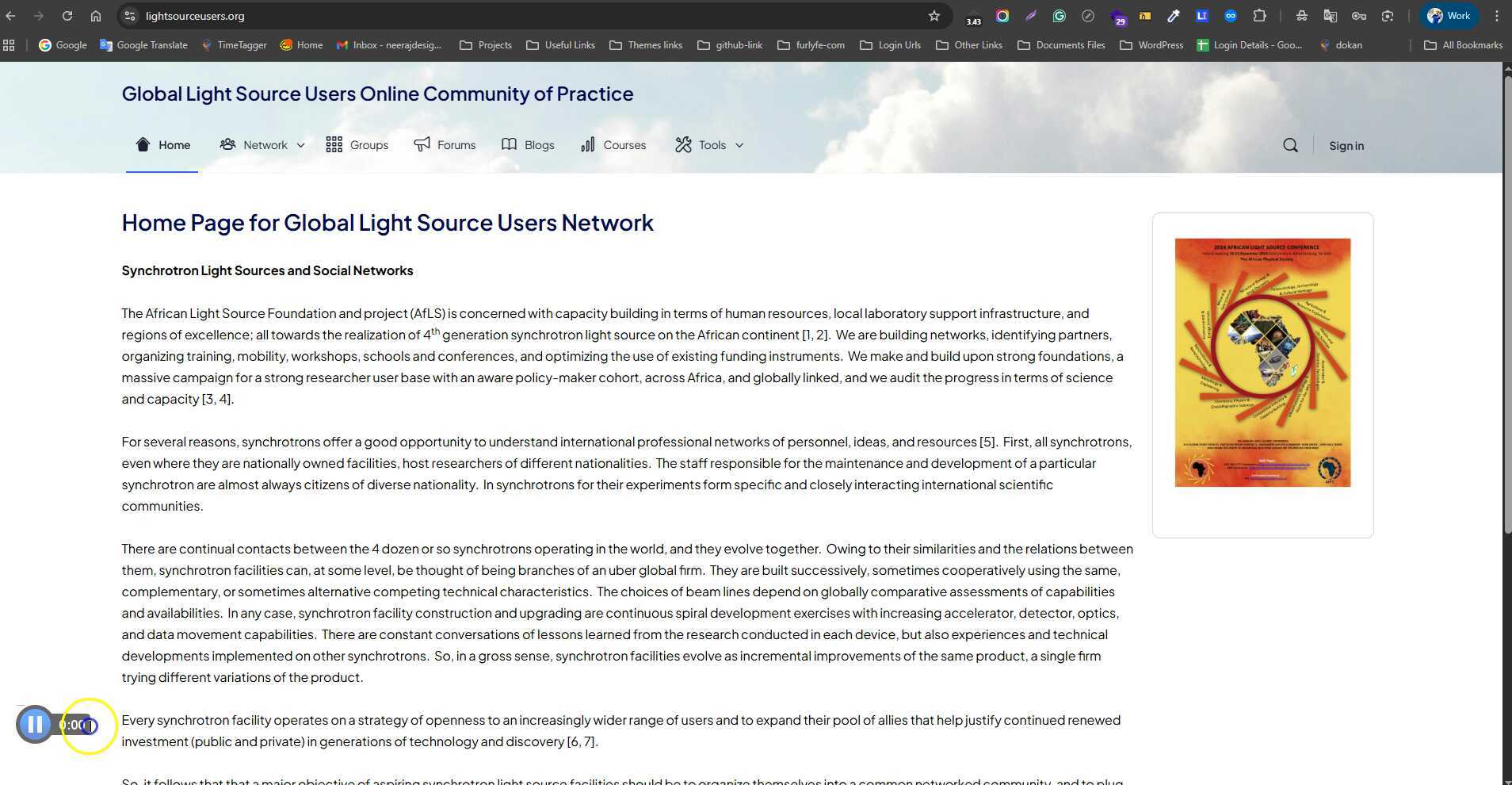Open the Courses nav item

coord(613,145)
